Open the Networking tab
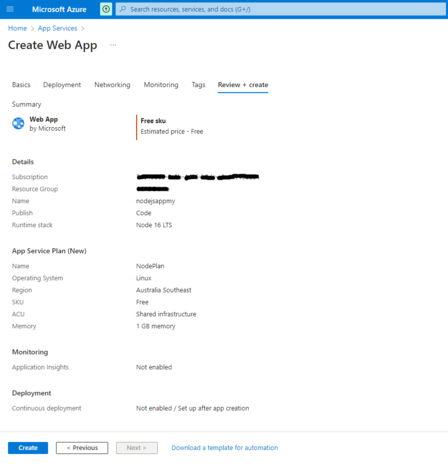The image size is (448, 464). click(112, 85)
